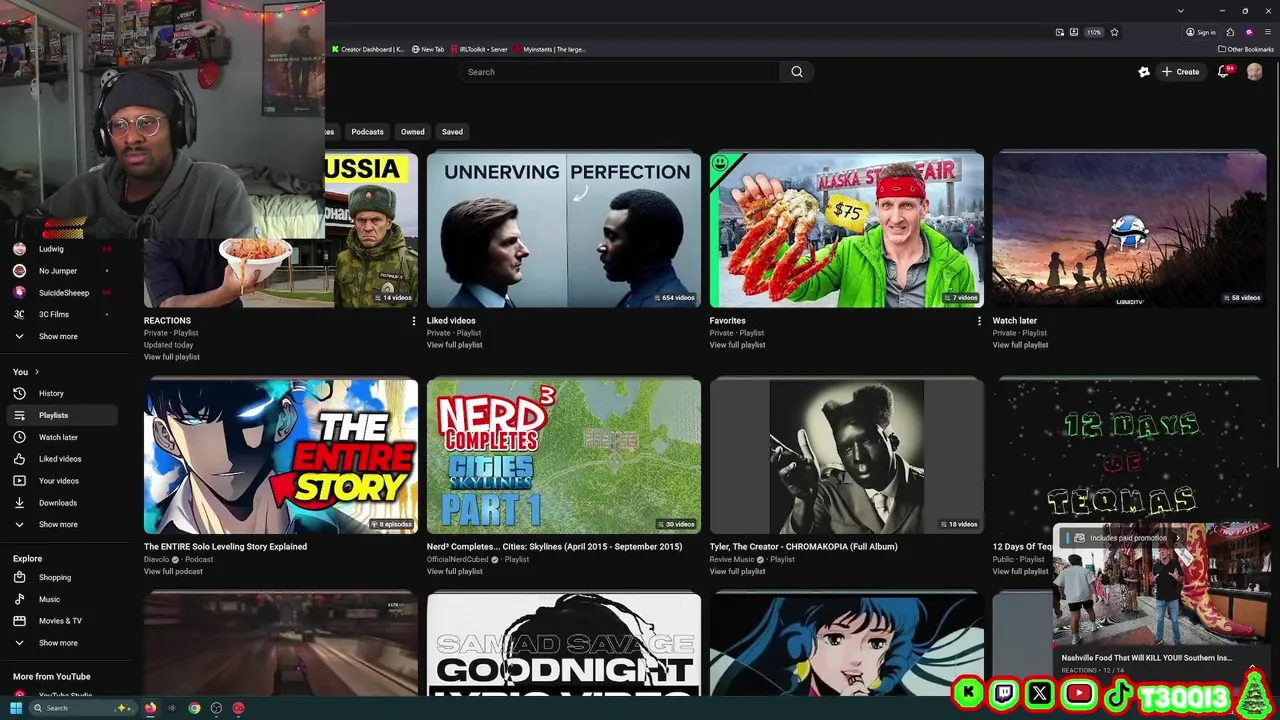Viewport: 1280px width, 720px height.
Task: Open Downloads in the sidebar
Action: (x=64, y=503)
